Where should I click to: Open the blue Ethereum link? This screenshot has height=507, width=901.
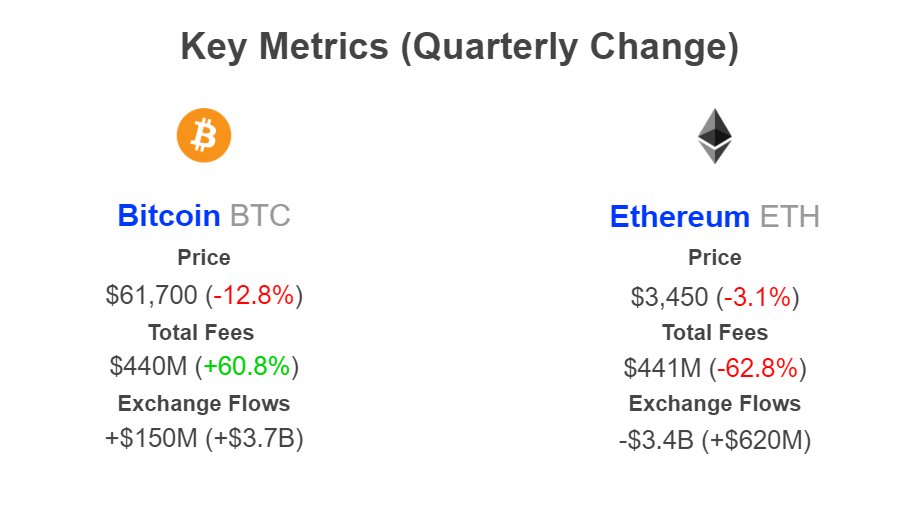[x=679, y=216]
